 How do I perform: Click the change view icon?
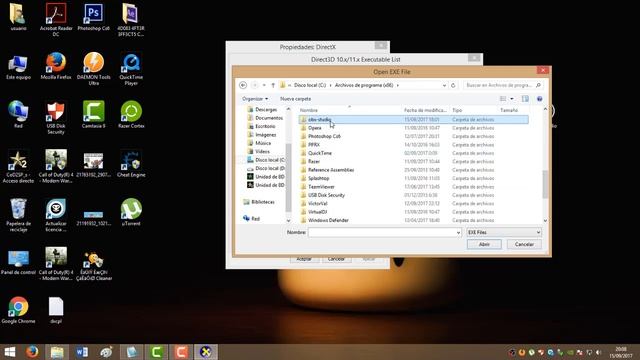pos(503,99)
